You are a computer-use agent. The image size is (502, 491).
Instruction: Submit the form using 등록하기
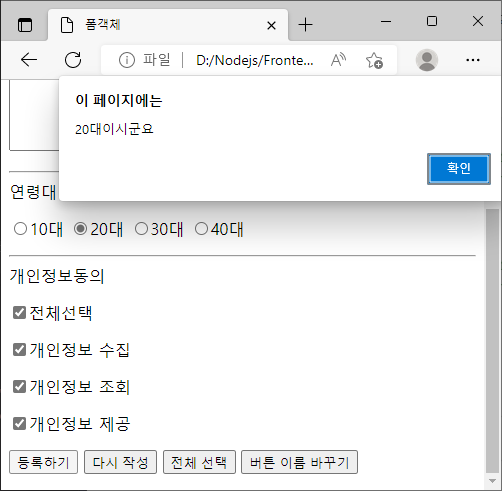(x=43, y=462)
